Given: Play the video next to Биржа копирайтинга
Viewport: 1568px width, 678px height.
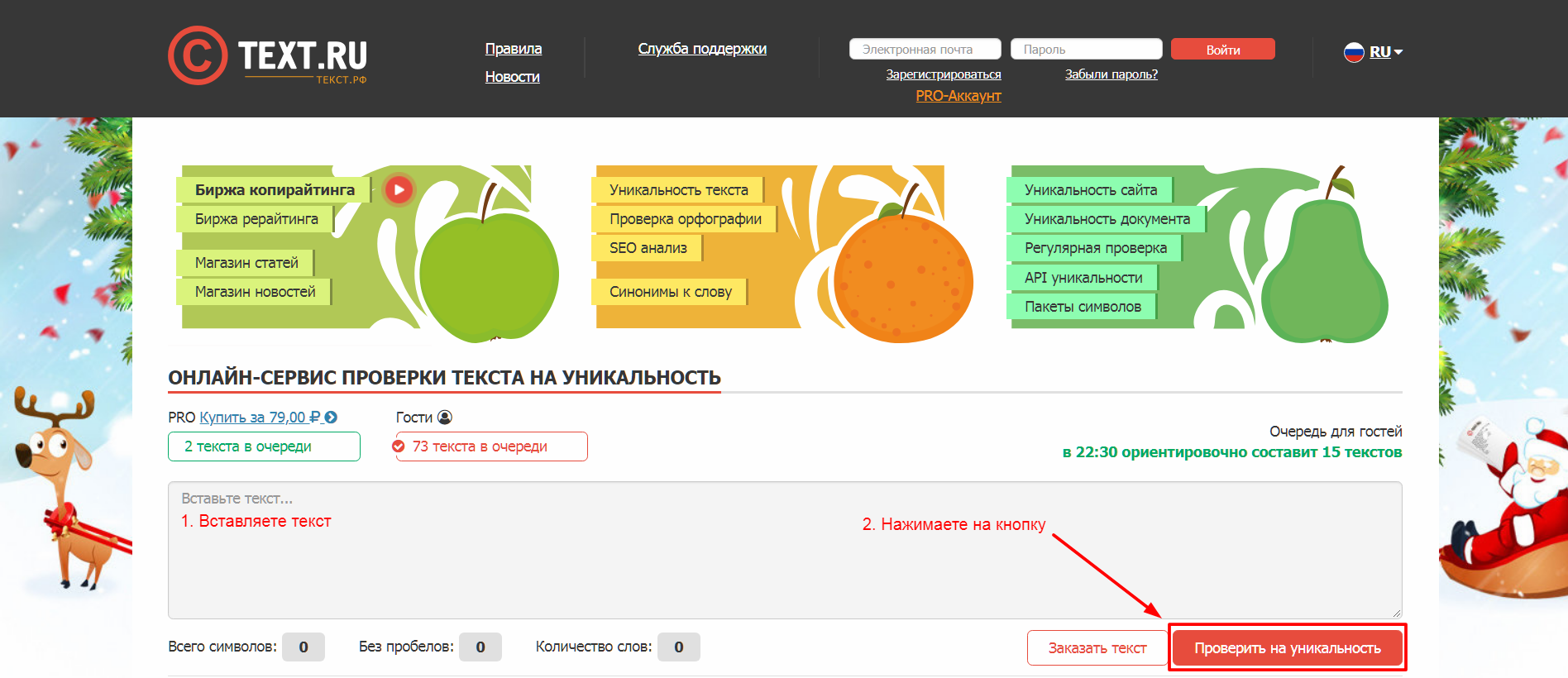Looking at the screenshot, I should [399, 190].
